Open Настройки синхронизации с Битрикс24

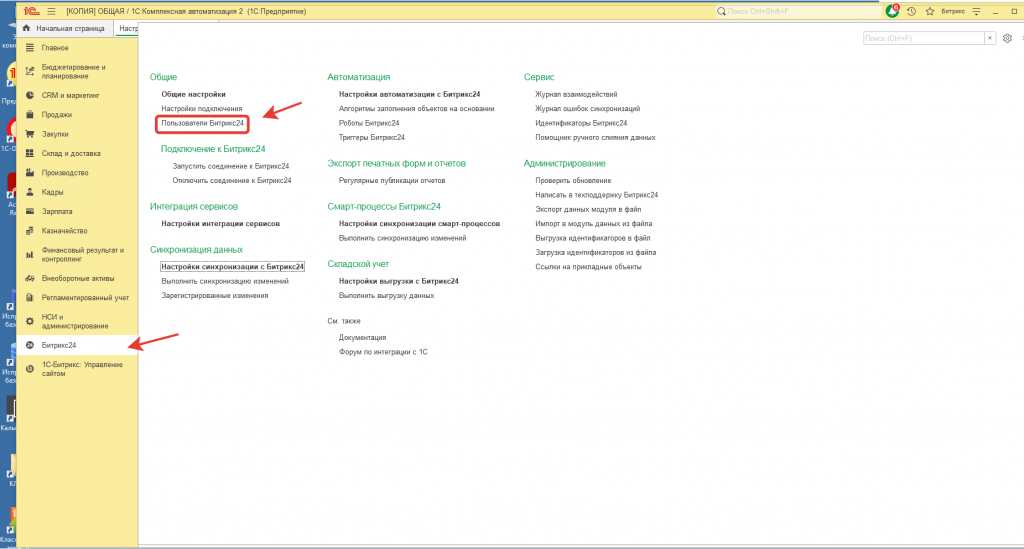click(x=232, y=266)
